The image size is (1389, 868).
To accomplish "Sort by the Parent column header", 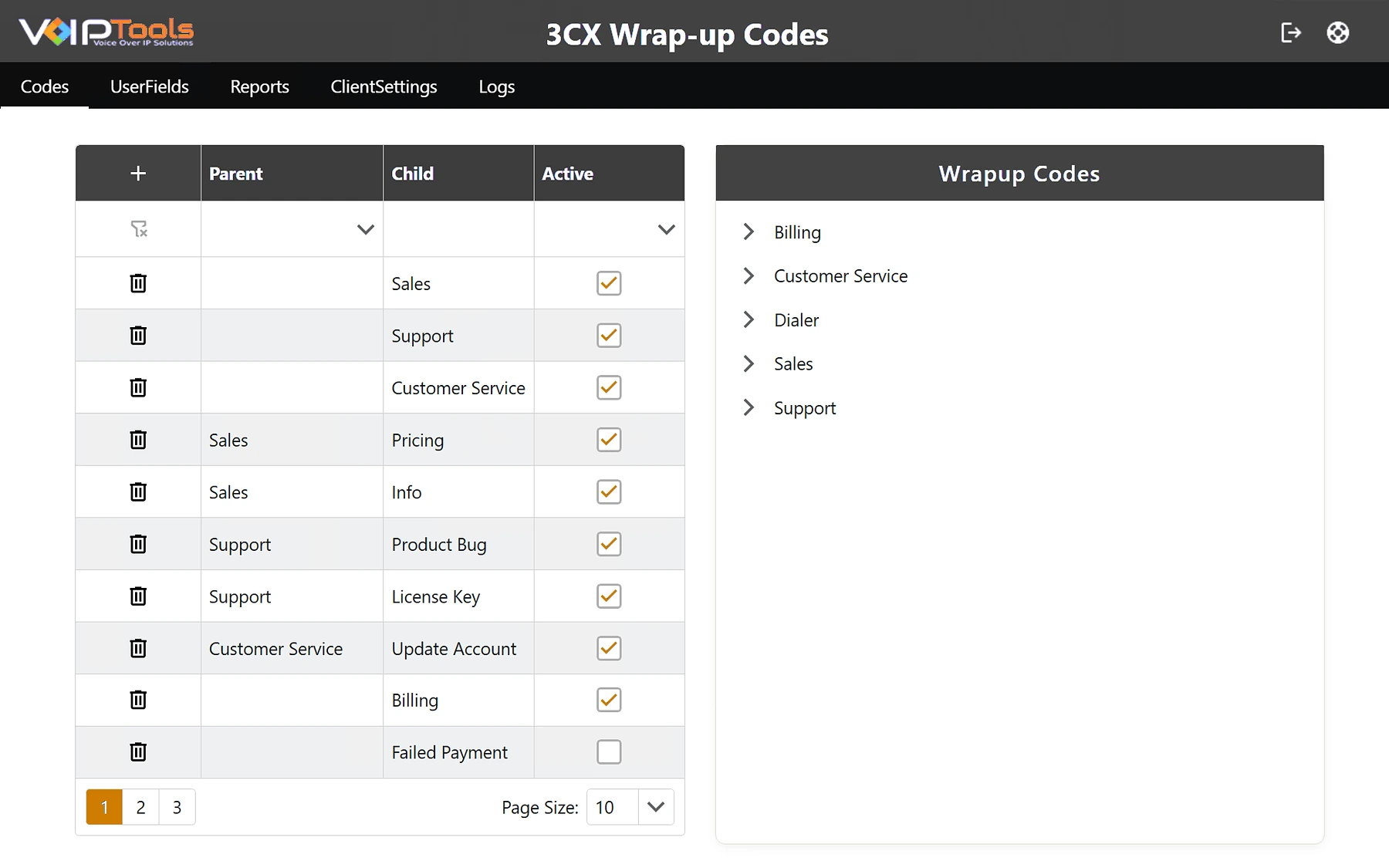I will (x=292, y=174).
